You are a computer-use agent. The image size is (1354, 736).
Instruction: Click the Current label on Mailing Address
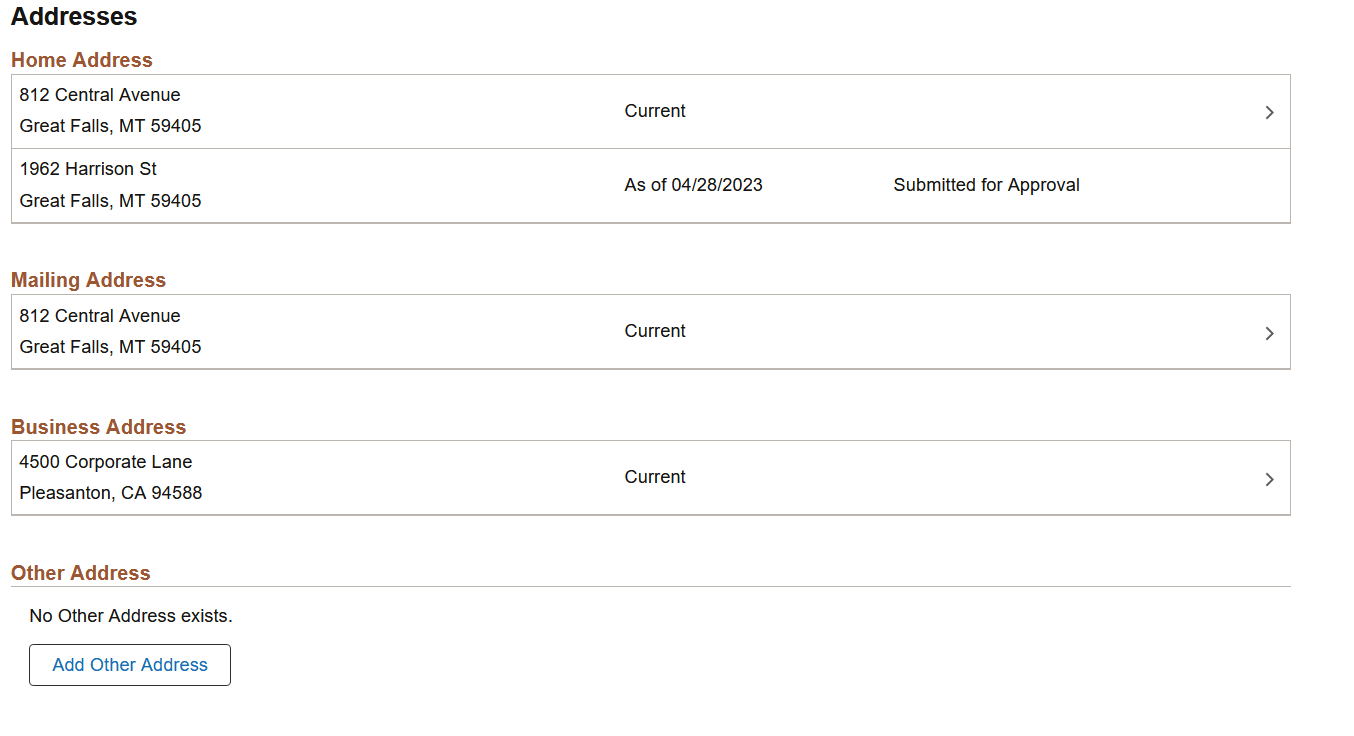(654, 331)
